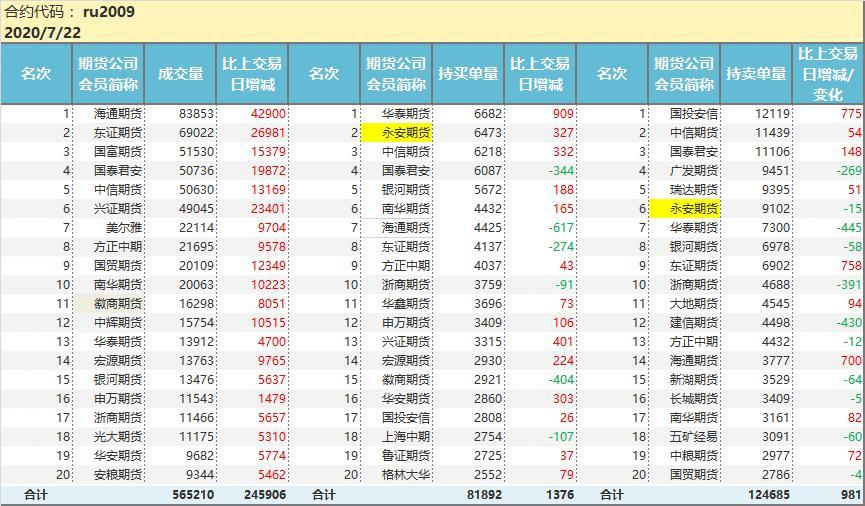Select short position value 7300

(x=776, y=227)
